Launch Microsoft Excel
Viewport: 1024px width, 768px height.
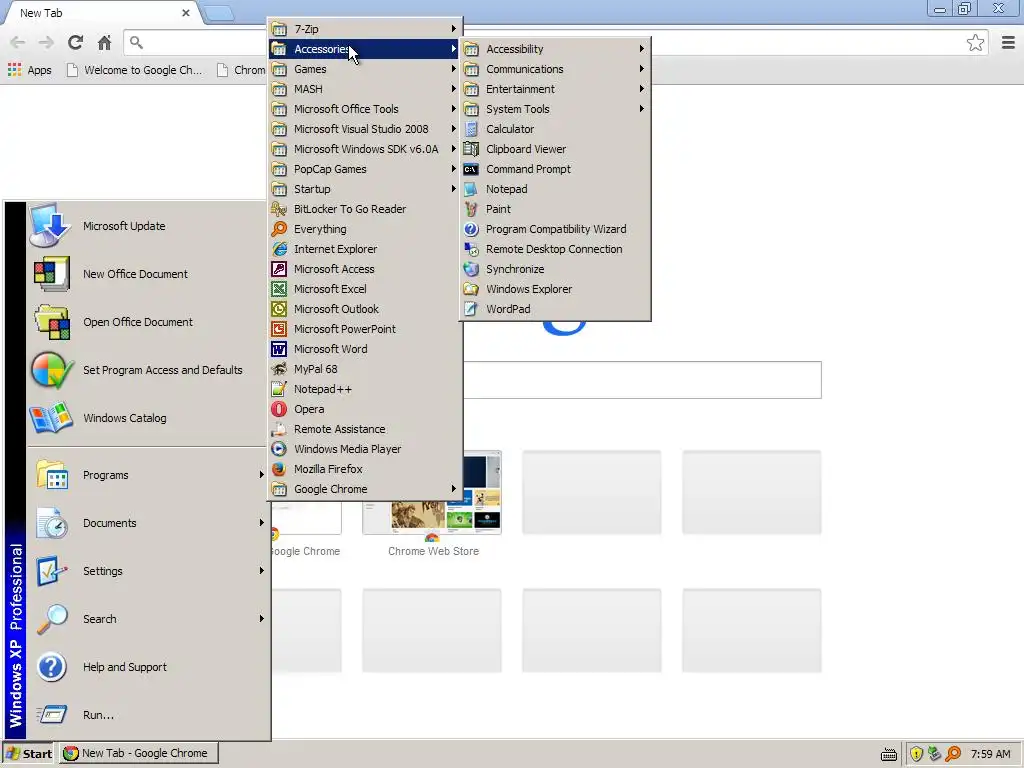coord(364,289)
